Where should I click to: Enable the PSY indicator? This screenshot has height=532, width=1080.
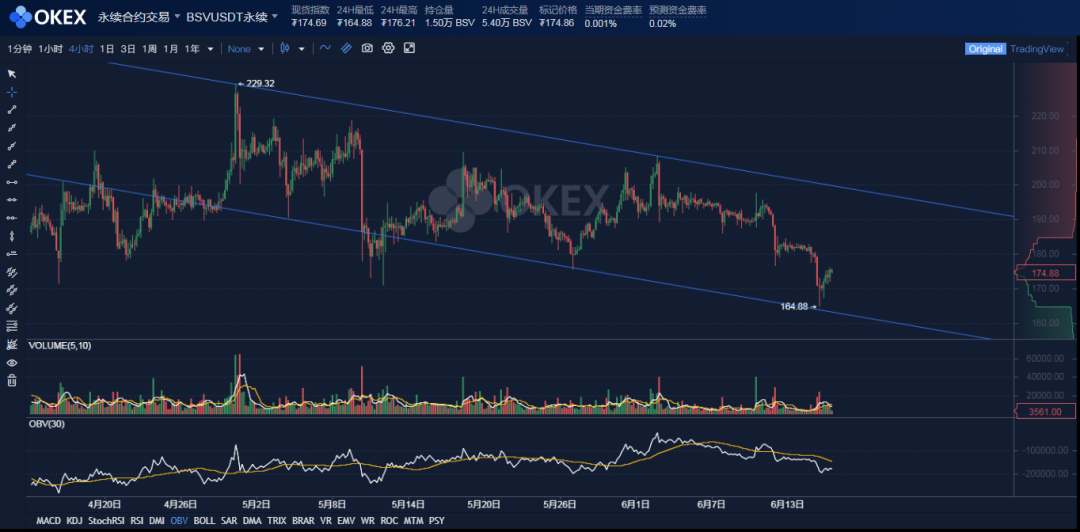pyautogui.click(x=437, y=521)
